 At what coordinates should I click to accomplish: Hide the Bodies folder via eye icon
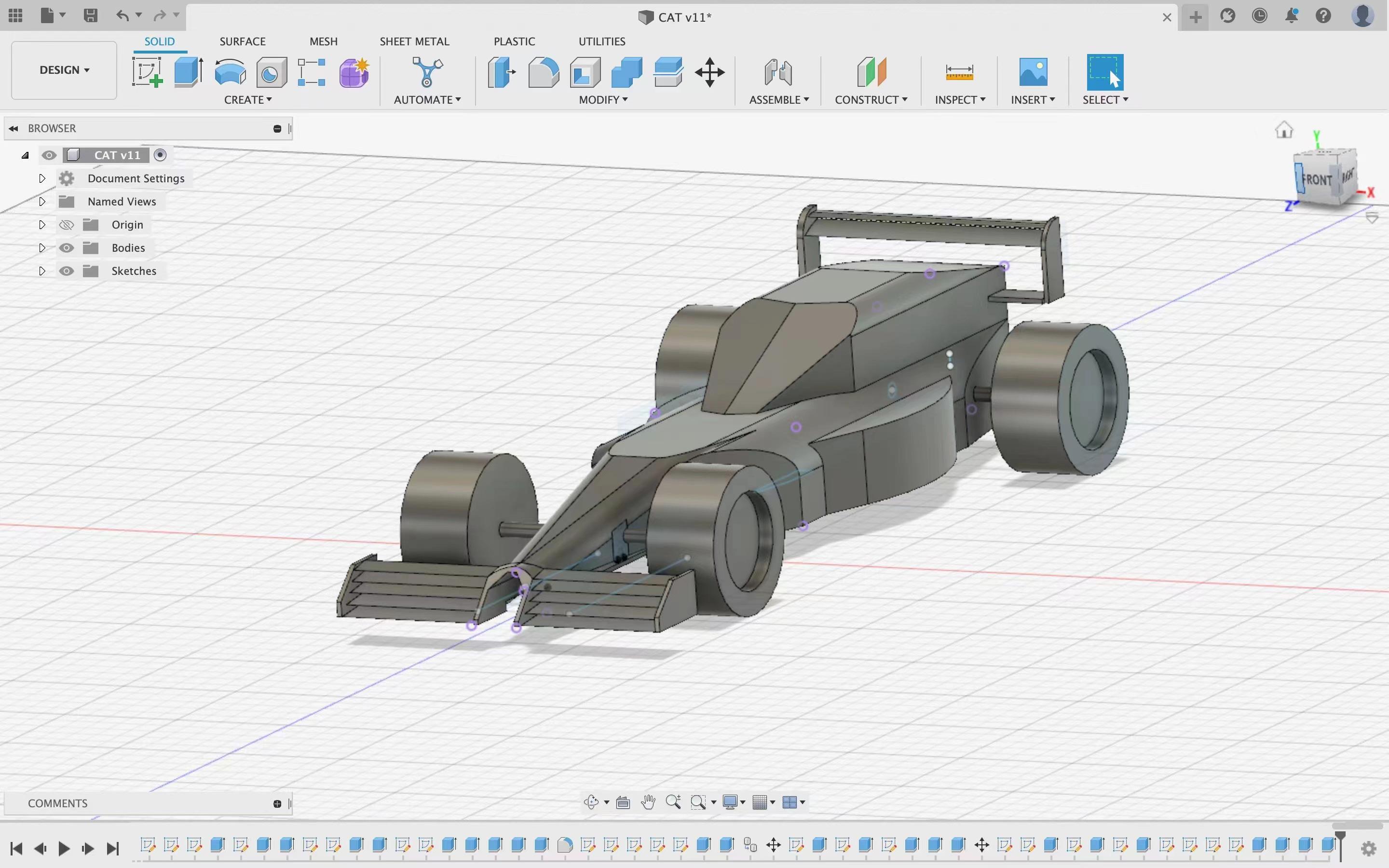click(67, 248)
